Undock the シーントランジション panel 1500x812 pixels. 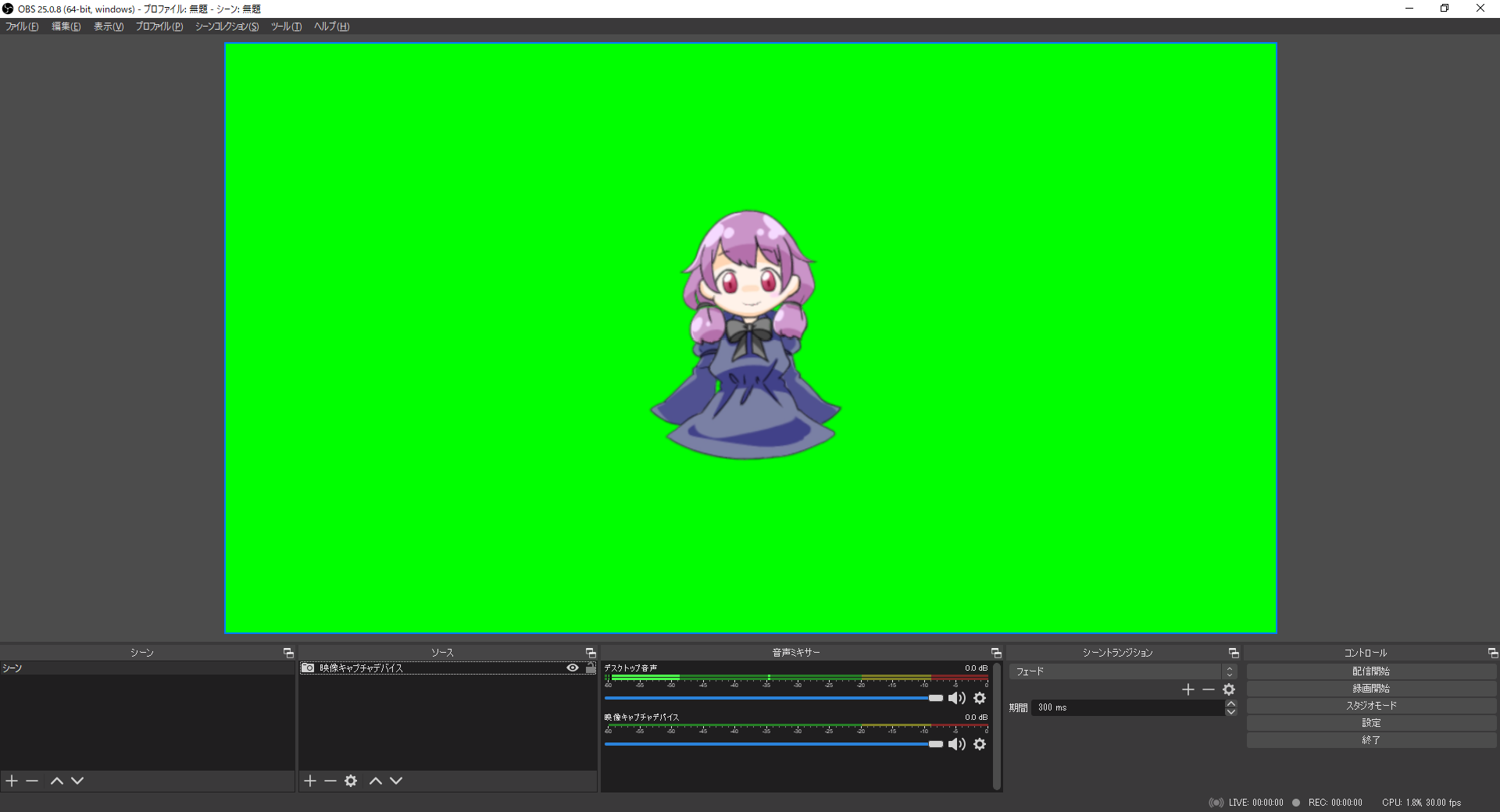click(1234, 653)
